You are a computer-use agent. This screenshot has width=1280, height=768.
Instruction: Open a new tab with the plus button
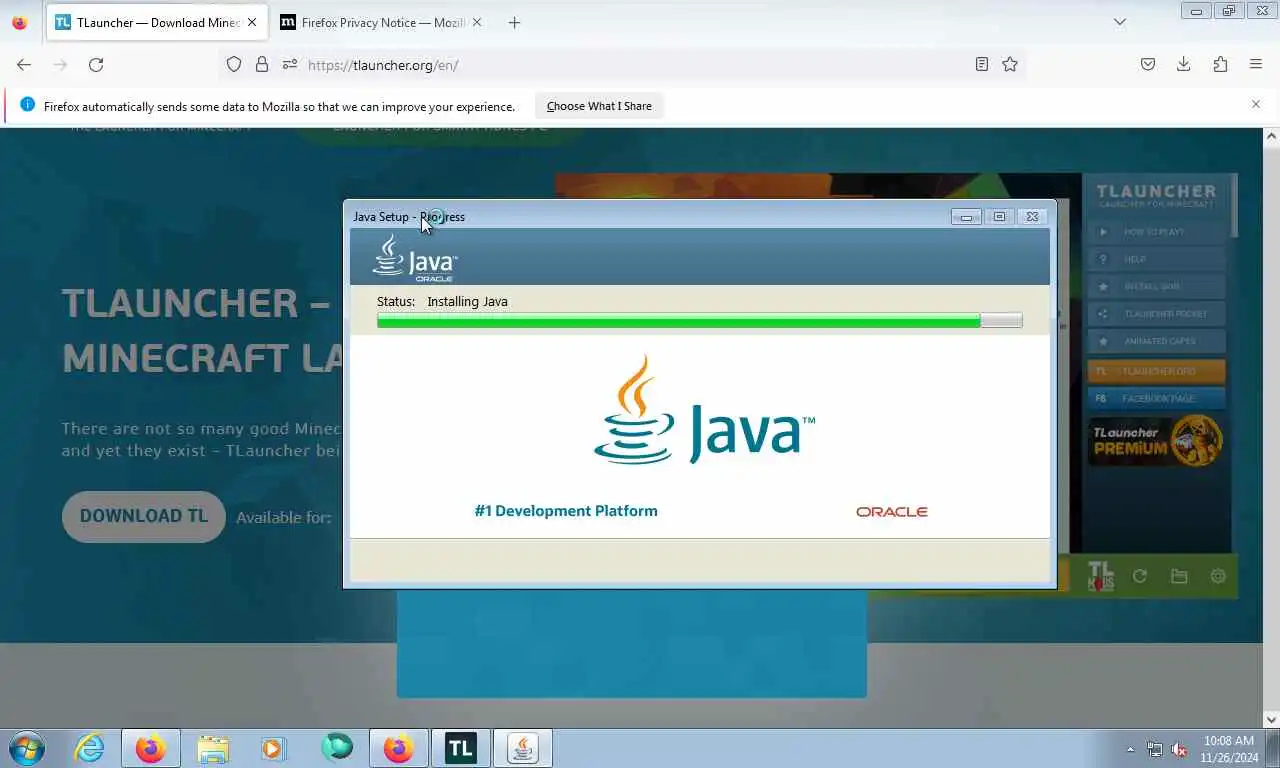coord(514,22)
